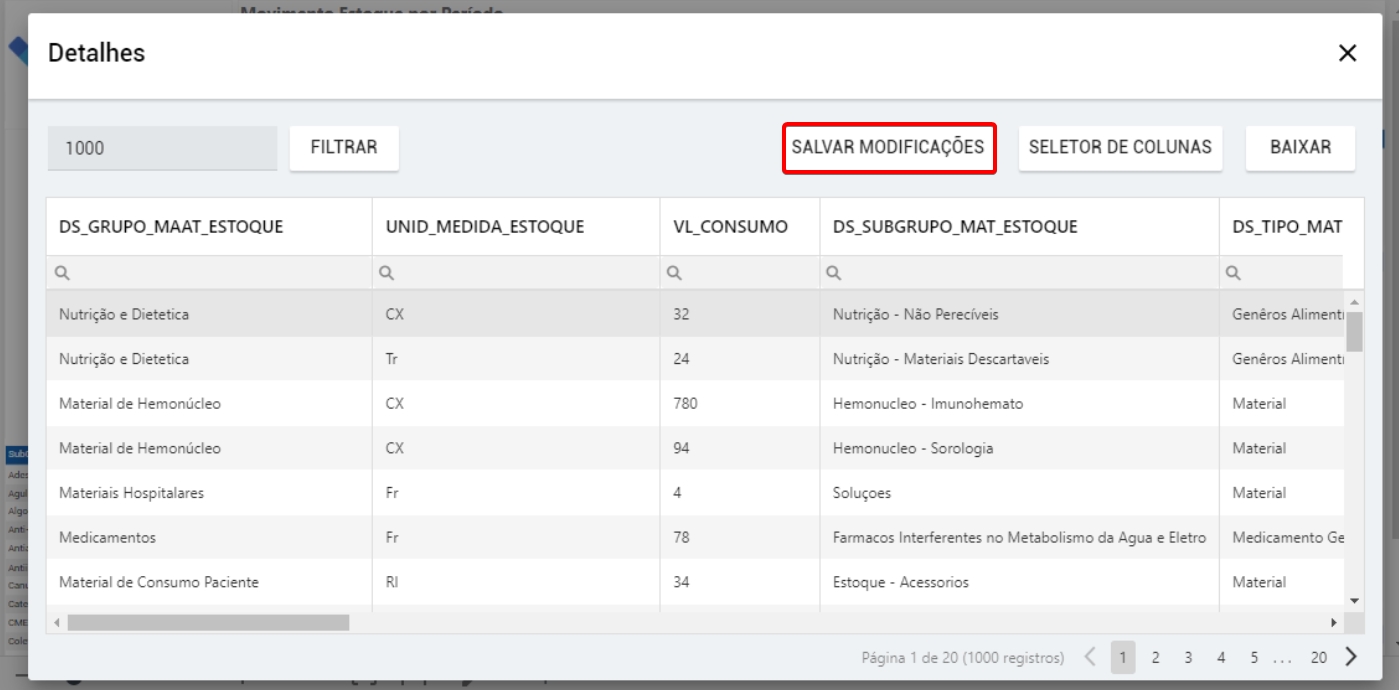Screen dimensions: 1399x690
Task: Click the FILTRAR button
Action: click(x=344, y=148)
